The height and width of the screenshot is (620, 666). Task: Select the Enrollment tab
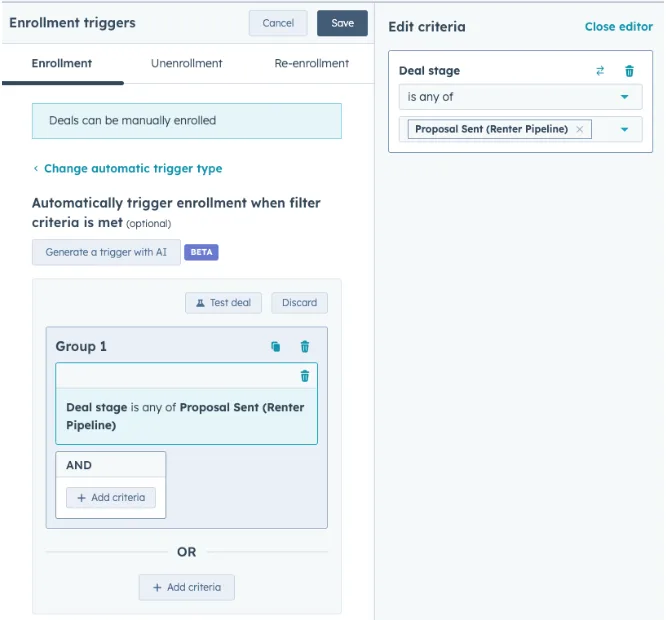click(62, 63)
